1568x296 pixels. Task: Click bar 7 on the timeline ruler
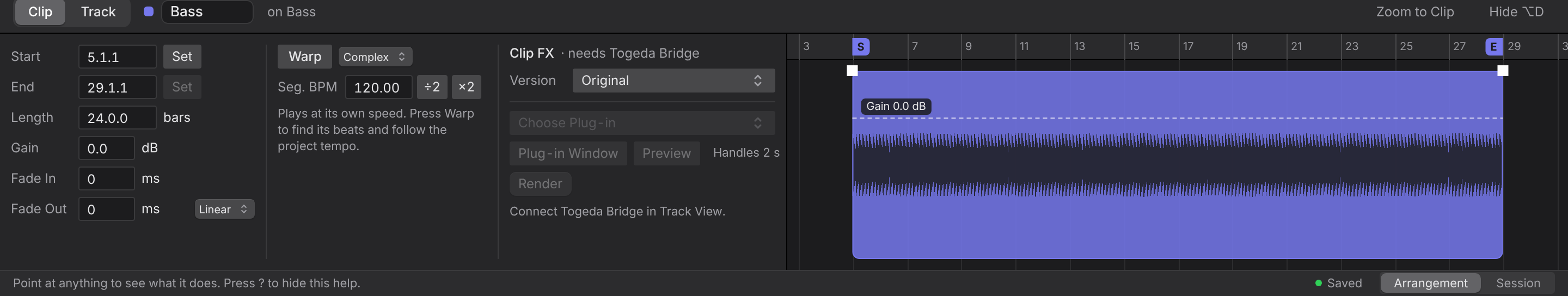pos(914,46)
